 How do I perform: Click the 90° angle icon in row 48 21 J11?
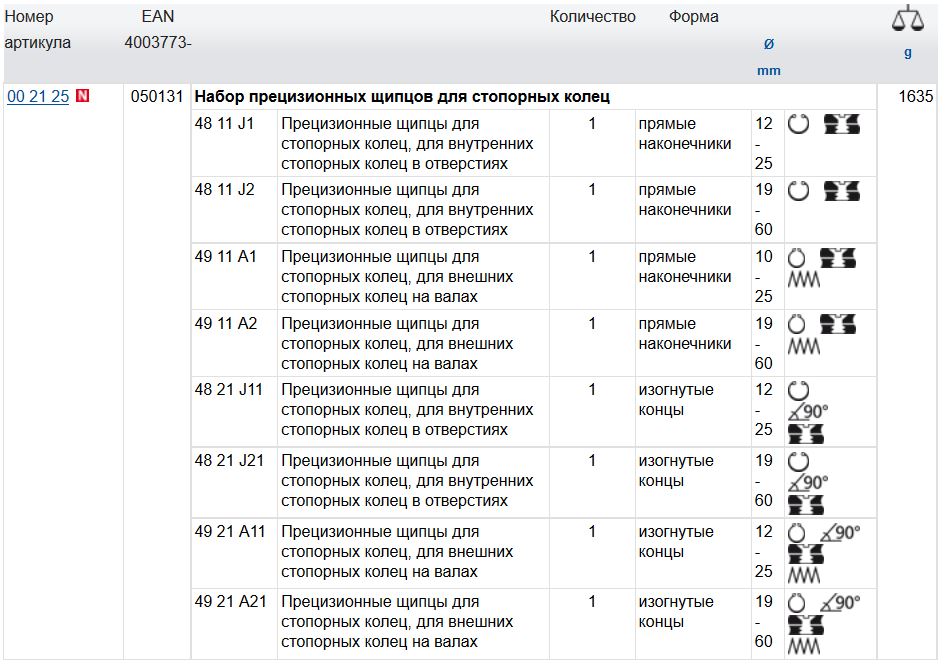tap(808, 412)
